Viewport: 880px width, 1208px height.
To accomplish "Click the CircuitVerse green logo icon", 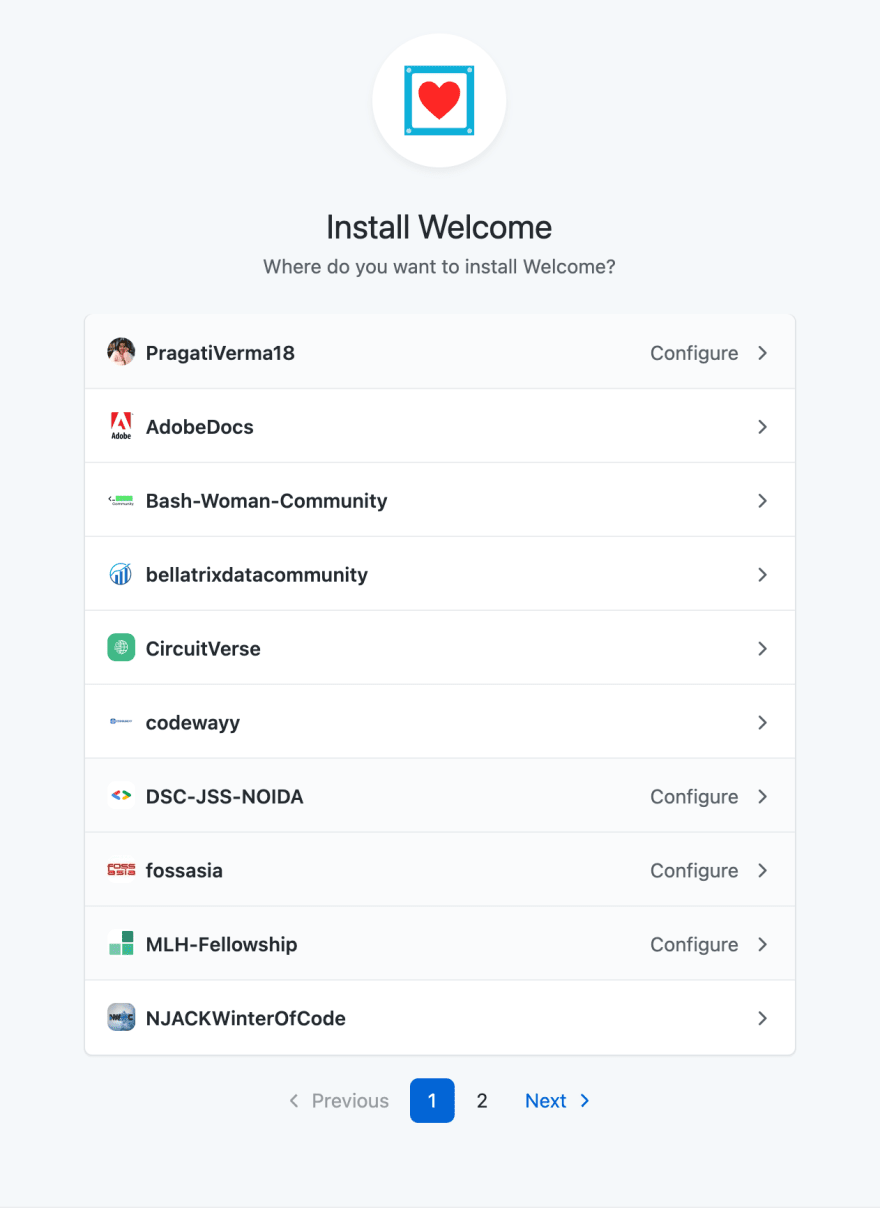I will (121, 648).
